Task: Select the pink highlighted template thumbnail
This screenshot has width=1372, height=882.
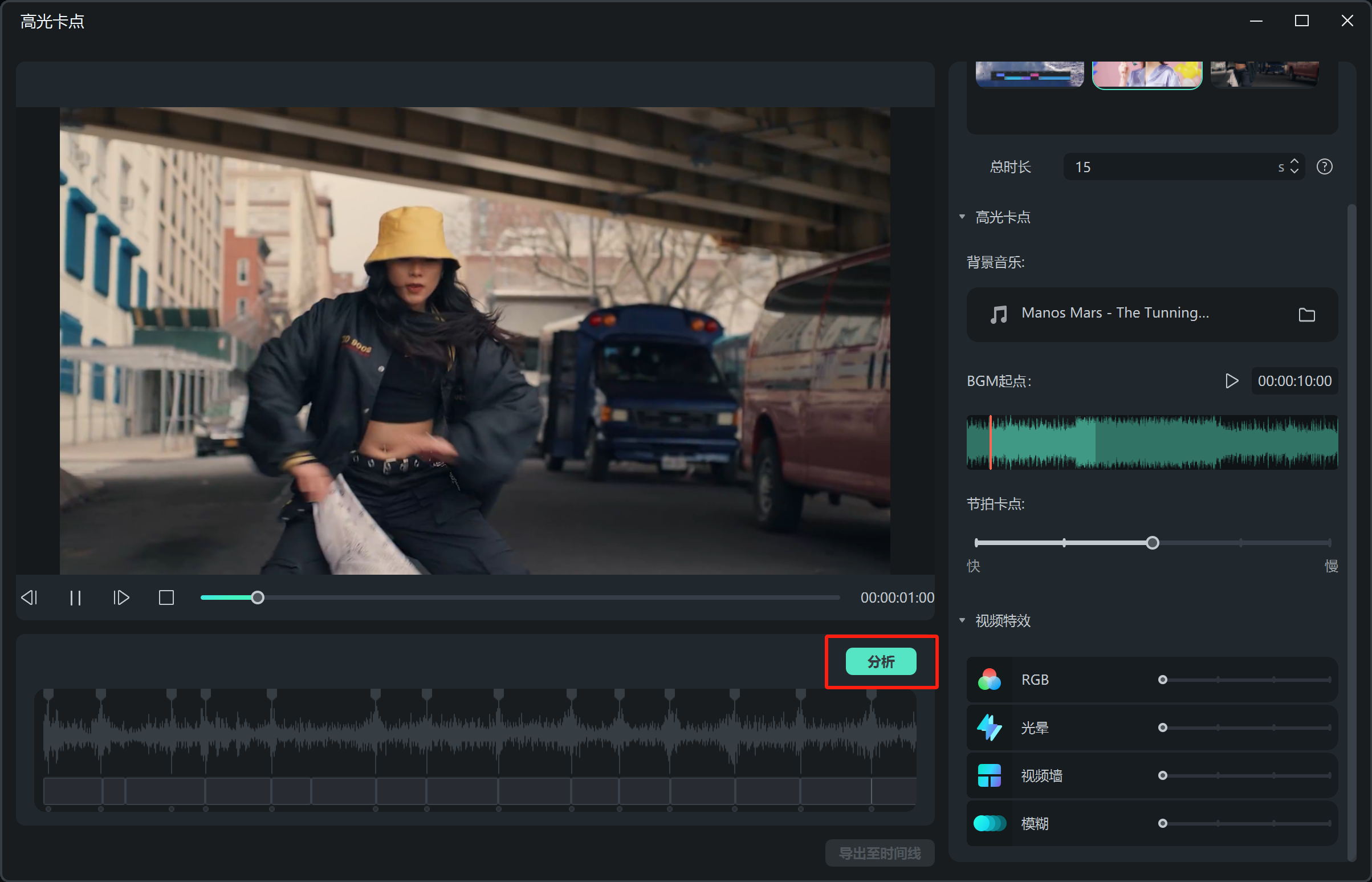Action: [x=1146, y=75]
